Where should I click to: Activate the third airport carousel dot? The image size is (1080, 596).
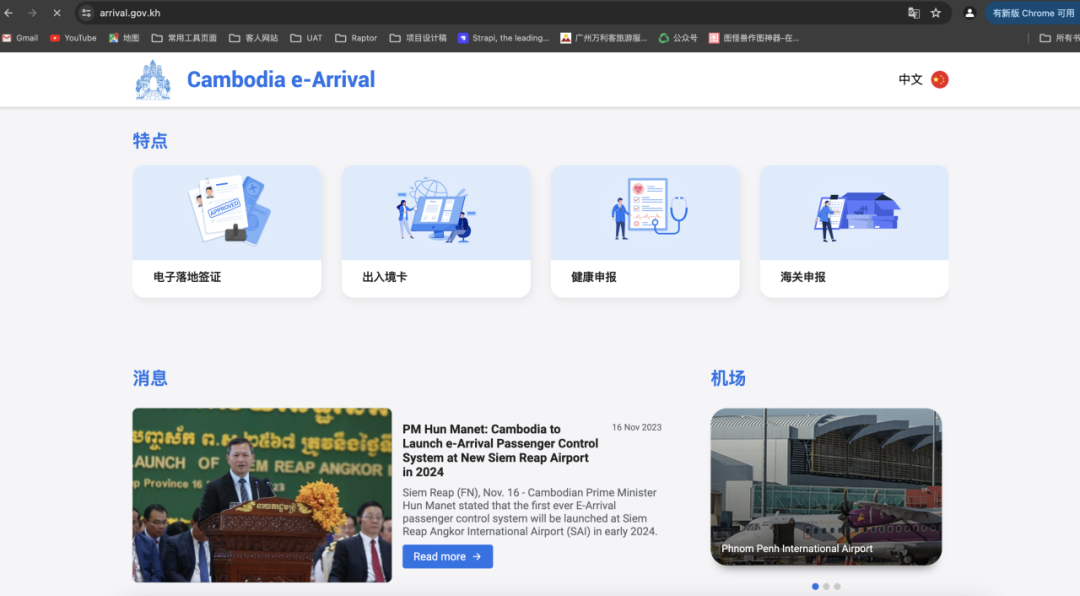coord(837,587)
